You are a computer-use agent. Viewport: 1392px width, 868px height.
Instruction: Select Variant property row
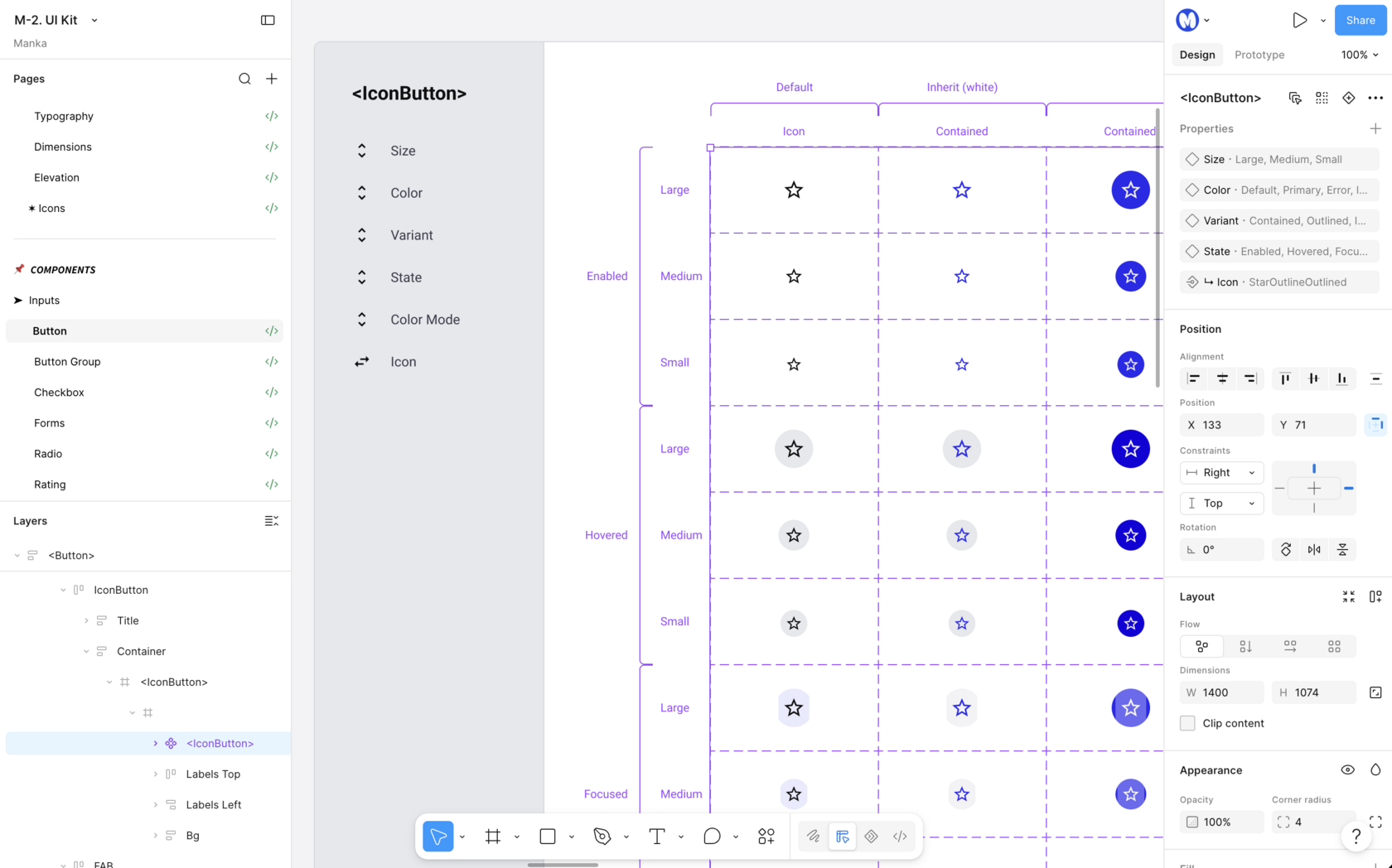coord(1279,220)
